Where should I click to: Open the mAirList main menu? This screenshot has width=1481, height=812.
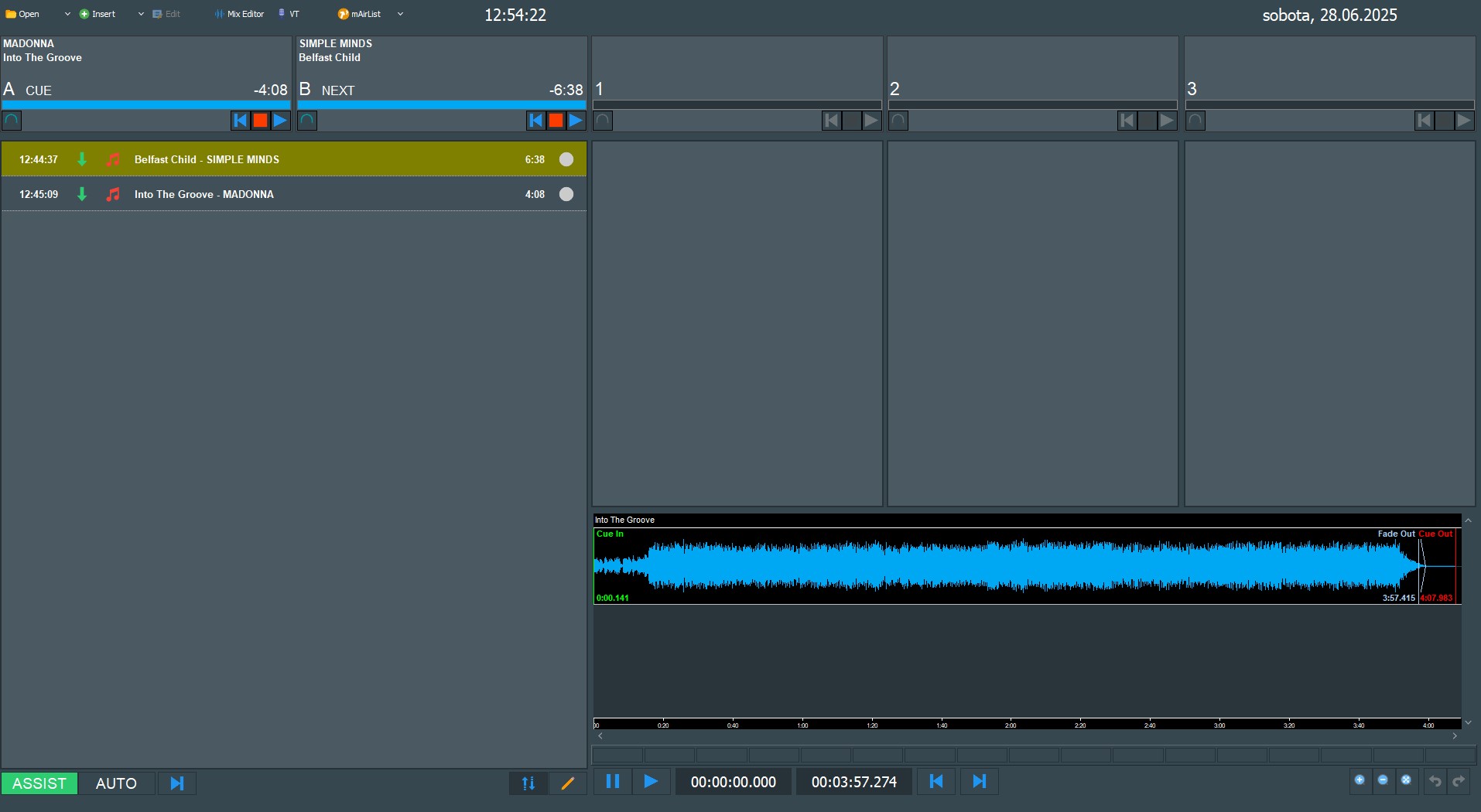(360, 14)
